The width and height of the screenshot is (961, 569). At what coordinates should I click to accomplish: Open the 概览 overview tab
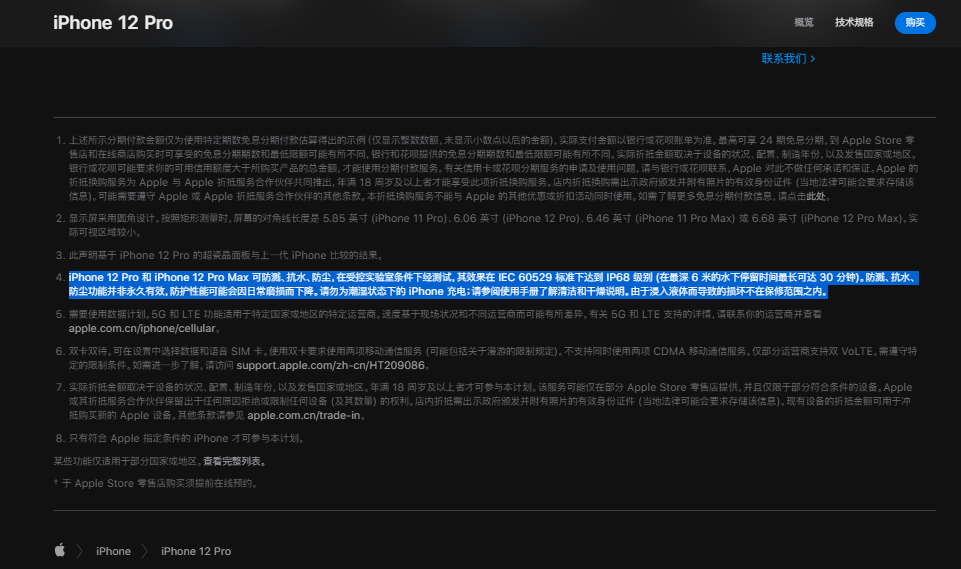click(803, 23)
